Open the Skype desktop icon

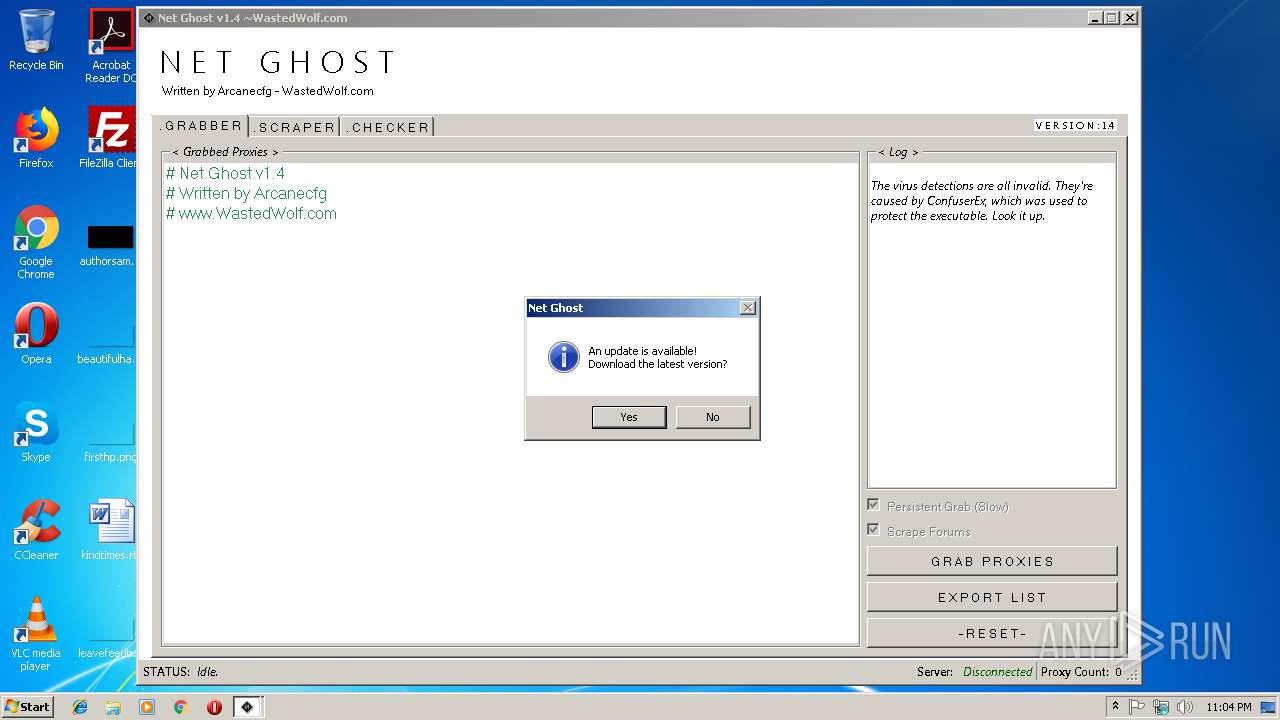36,432
